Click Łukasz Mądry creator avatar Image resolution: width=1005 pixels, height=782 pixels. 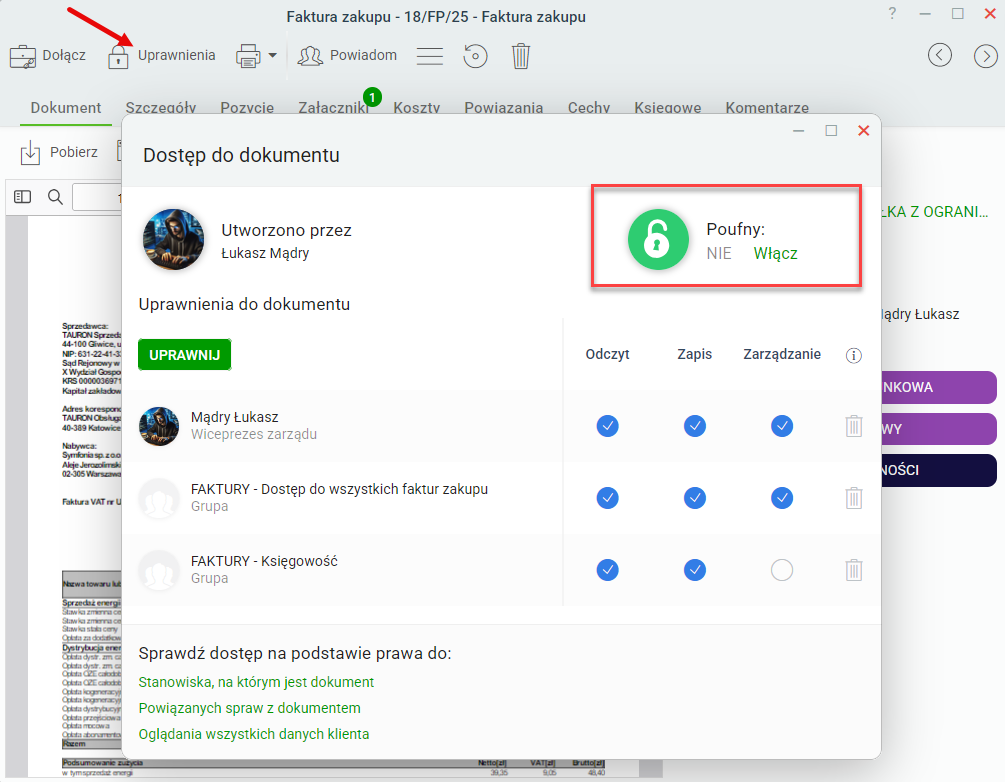173,240
